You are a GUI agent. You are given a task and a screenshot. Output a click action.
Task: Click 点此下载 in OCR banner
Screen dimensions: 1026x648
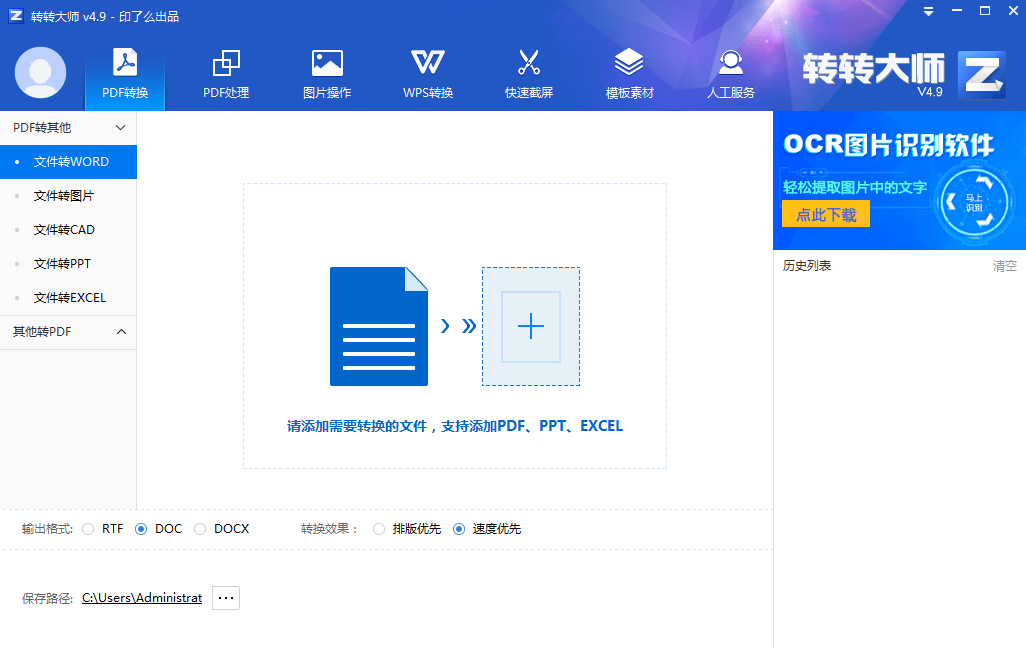point(826,214)
